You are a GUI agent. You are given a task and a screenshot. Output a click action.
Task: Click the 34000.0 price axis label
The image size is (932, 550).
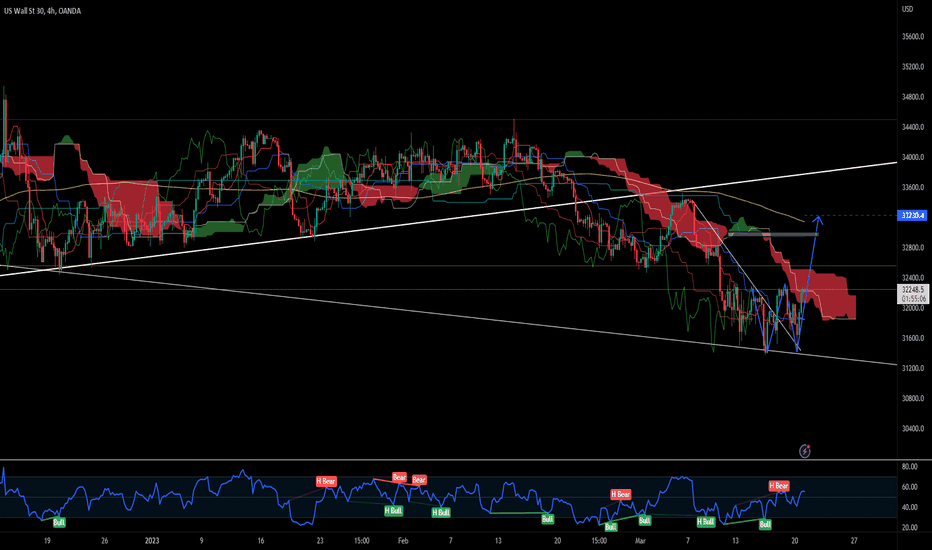click(912, 158)
